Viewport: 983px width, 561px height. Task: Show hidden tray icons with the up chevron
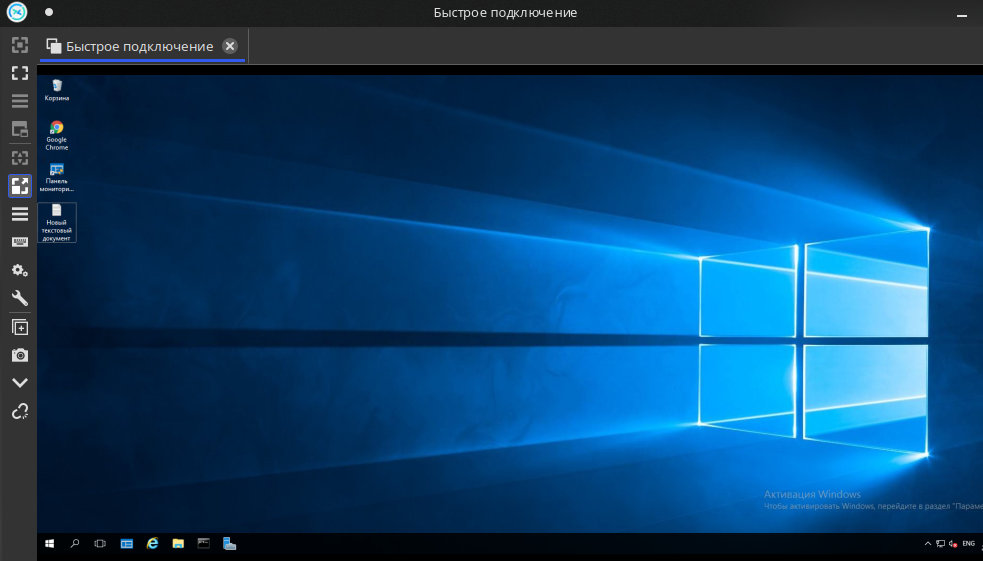(928, 543)
